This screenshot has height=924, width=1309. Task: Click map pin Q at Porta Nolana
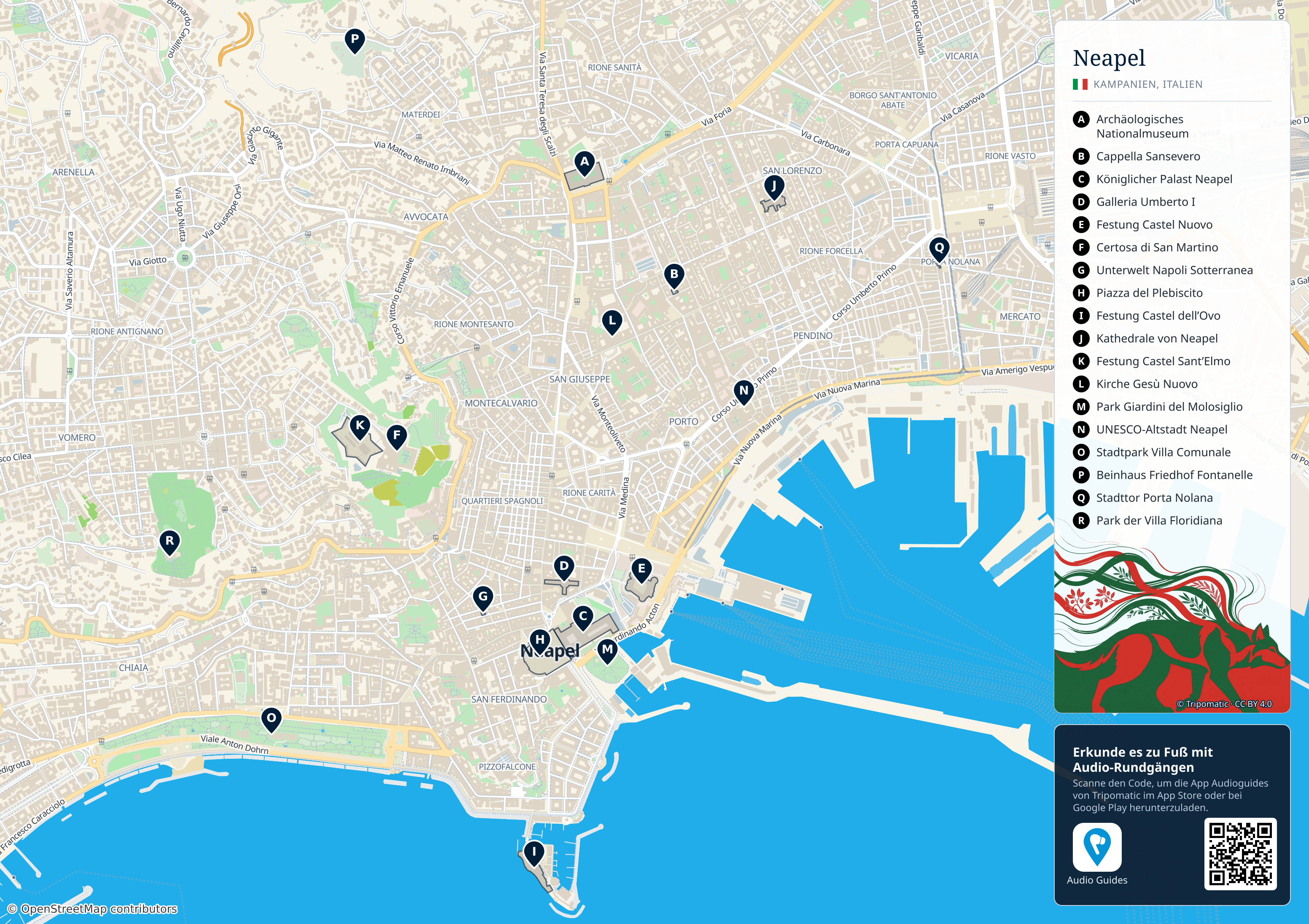(x=939, y=250)
